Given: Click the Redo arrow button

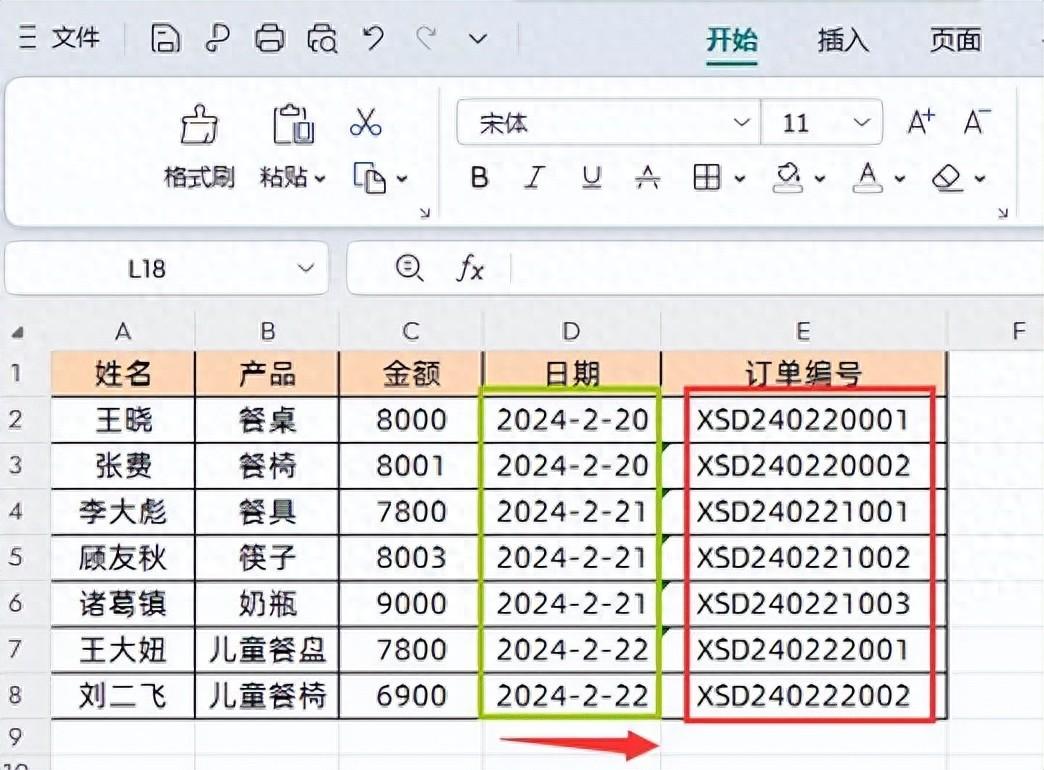Looking at the screenshot, I should coord(428,38).
